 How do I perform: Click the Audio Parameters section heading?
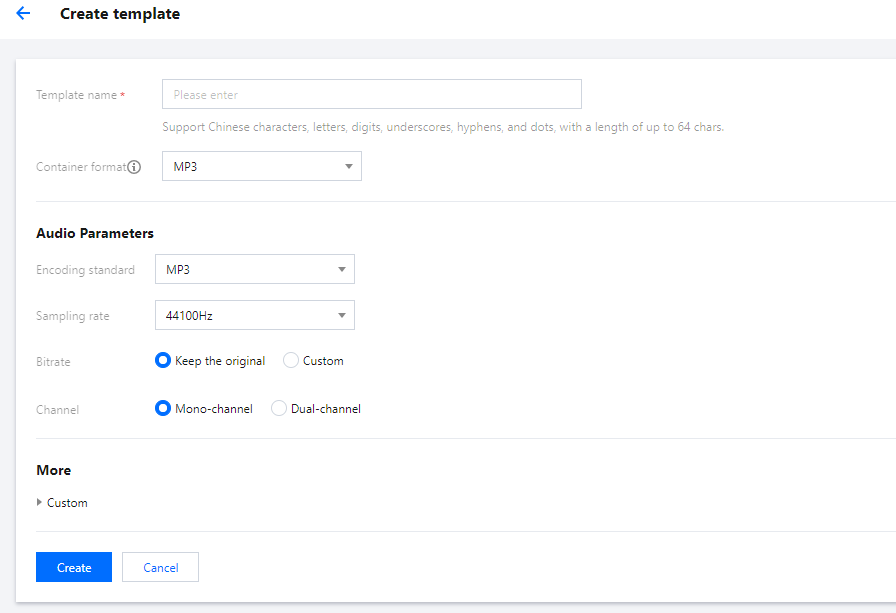coord(95,233)
